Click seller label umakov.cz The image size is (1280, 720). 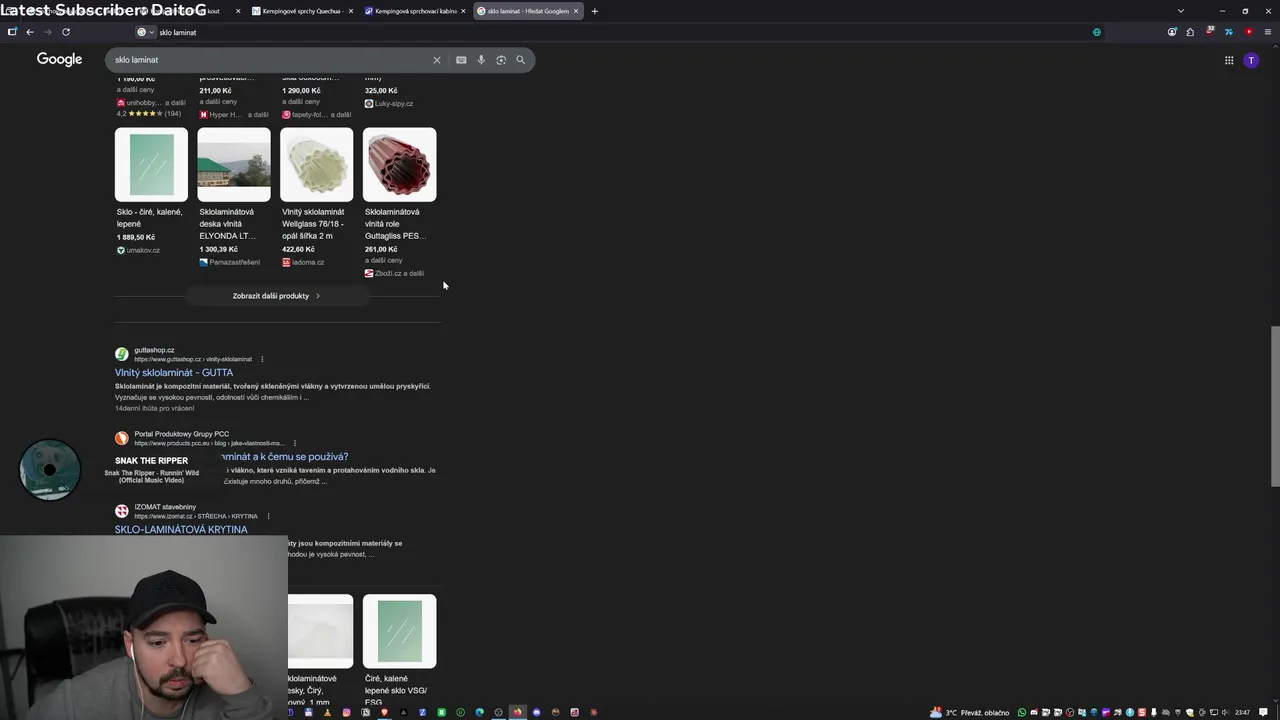point(143,250)
